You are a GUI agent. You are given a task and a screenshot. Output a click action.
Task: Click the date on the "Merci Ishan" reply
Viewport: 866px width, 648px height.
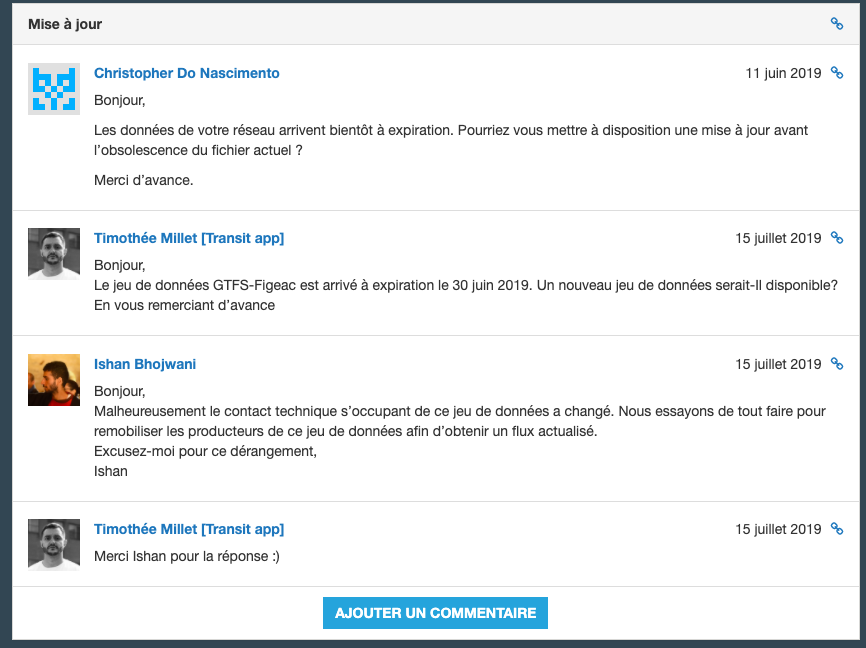778,529
